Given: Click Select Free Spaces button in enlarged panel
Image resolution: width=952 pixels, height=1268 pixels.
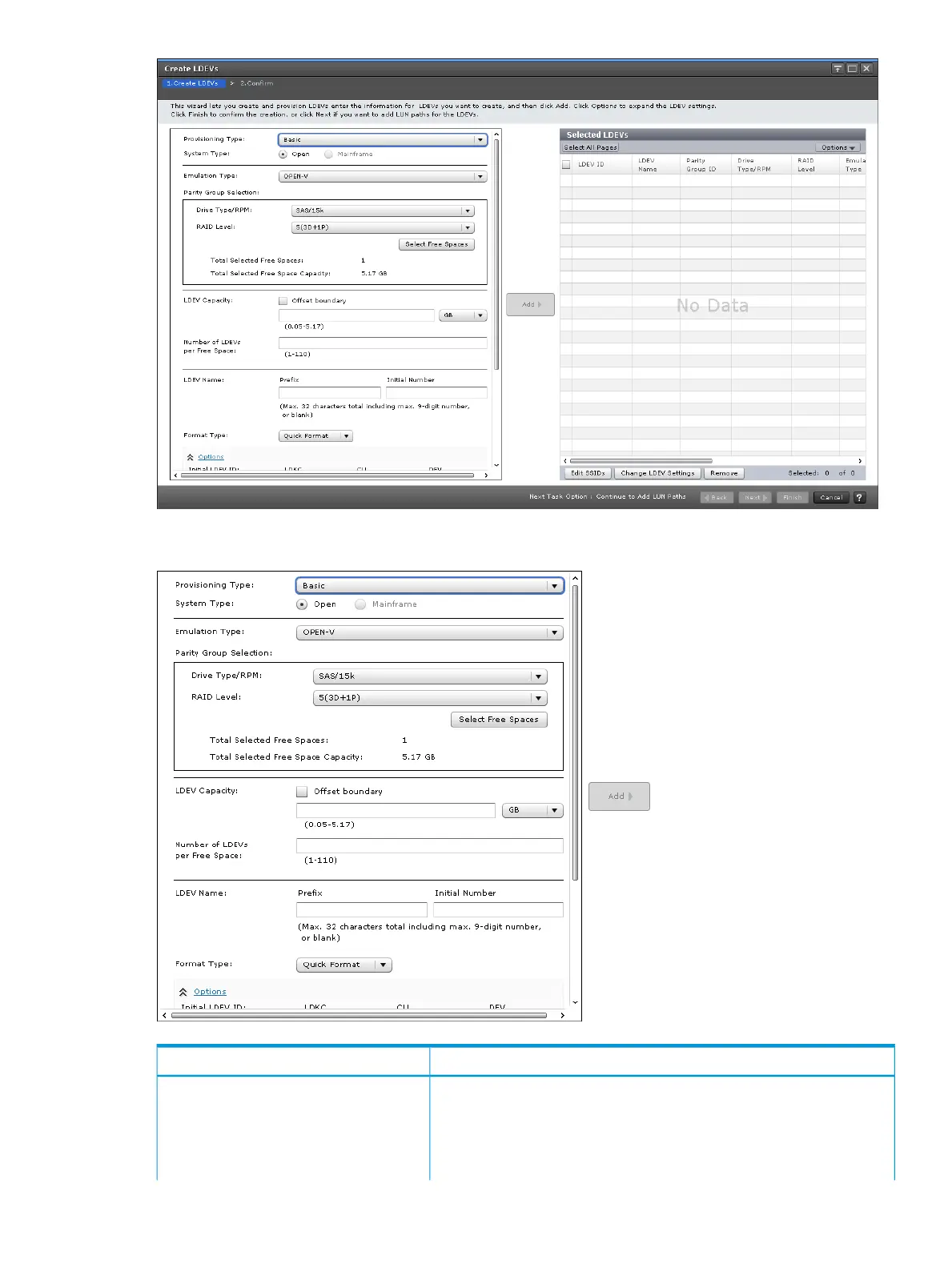Looking at the screenshot, I should point(499,720).
